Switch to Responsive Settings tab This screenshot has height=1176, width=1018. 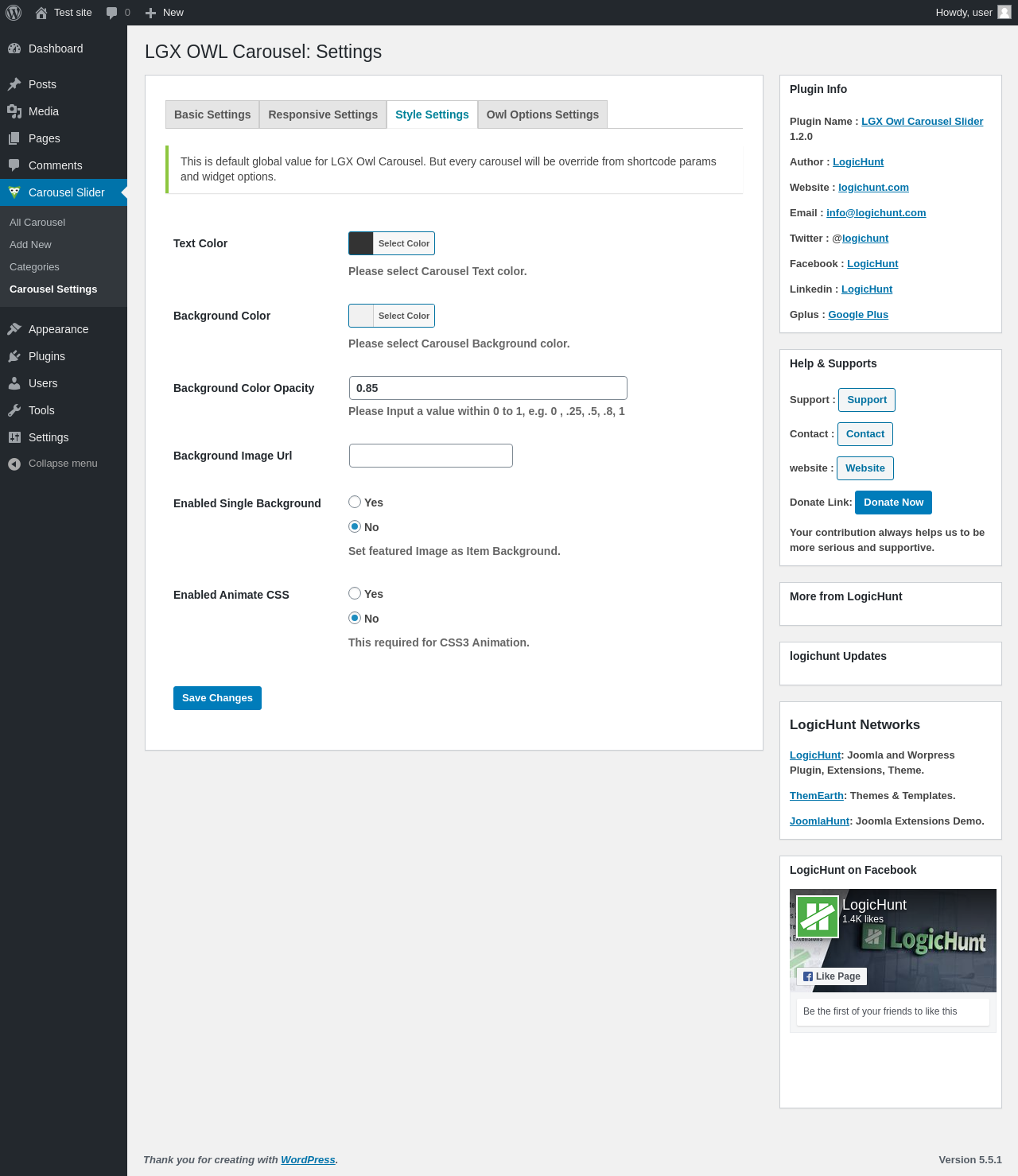click(x=323, y=114)
